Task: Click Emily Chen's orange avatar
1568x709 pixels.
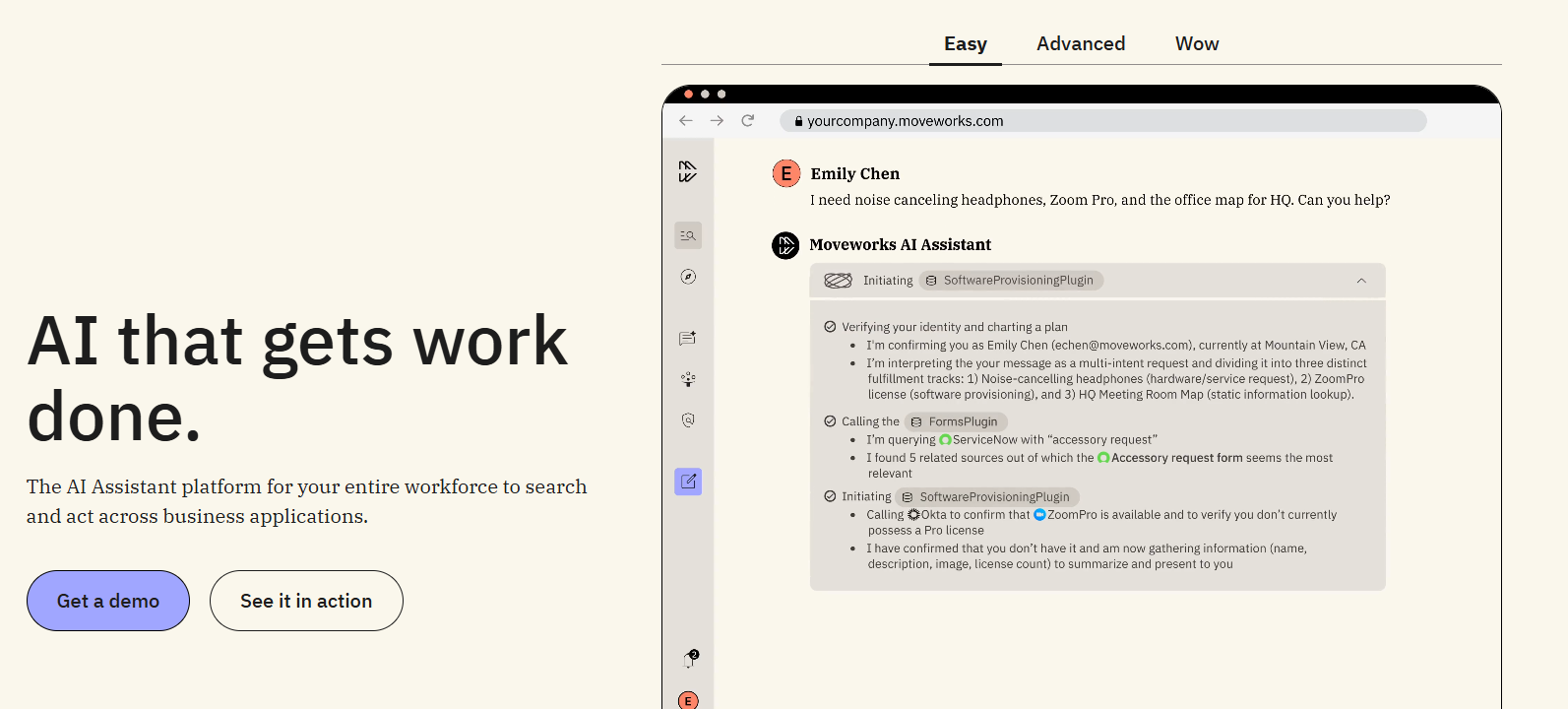Action: pos(786,173)
